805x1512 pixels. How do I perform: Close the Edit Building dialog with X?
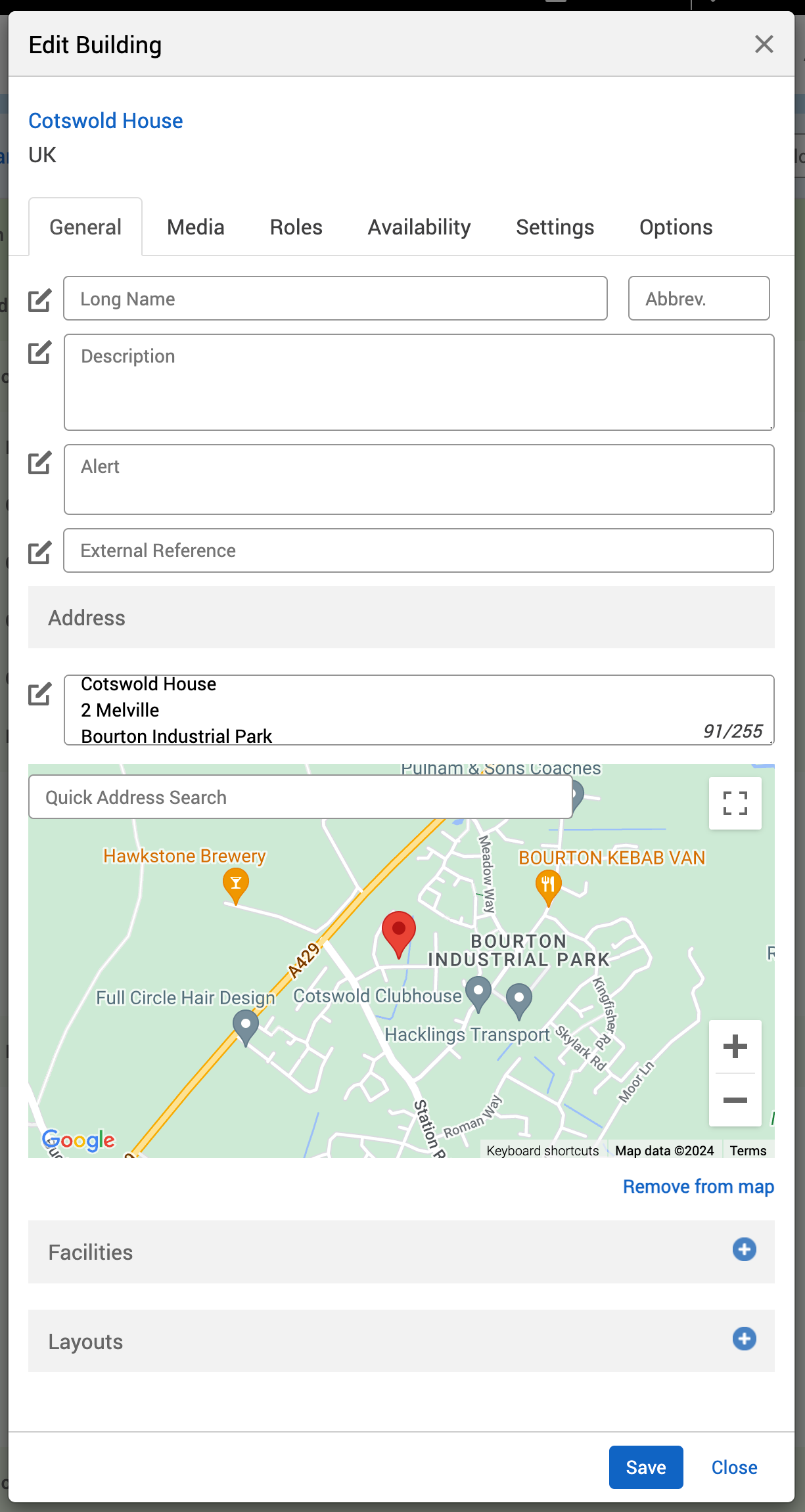pos(764,45)
